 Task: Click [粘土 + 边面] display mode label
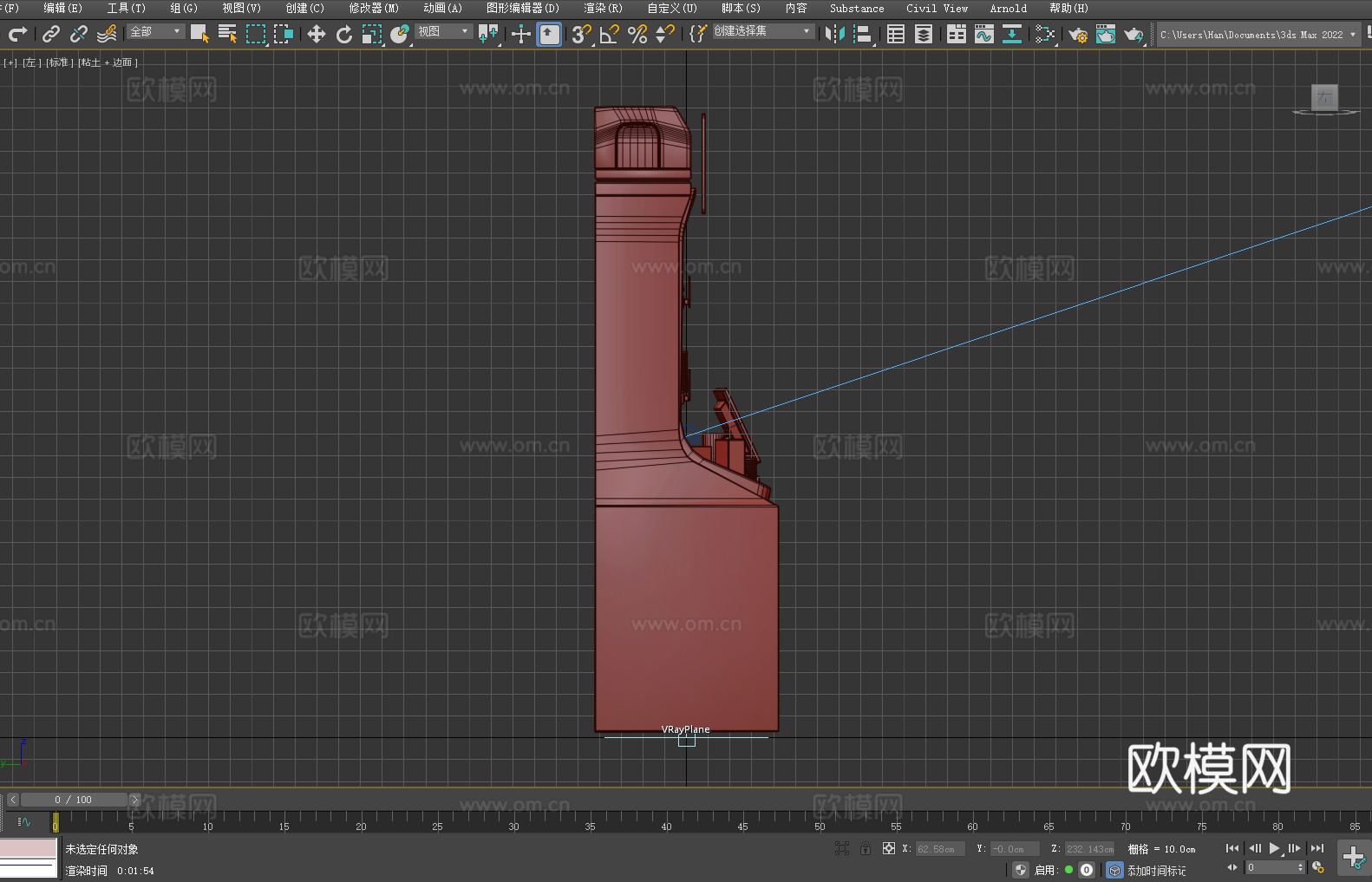tap(108, 62)
